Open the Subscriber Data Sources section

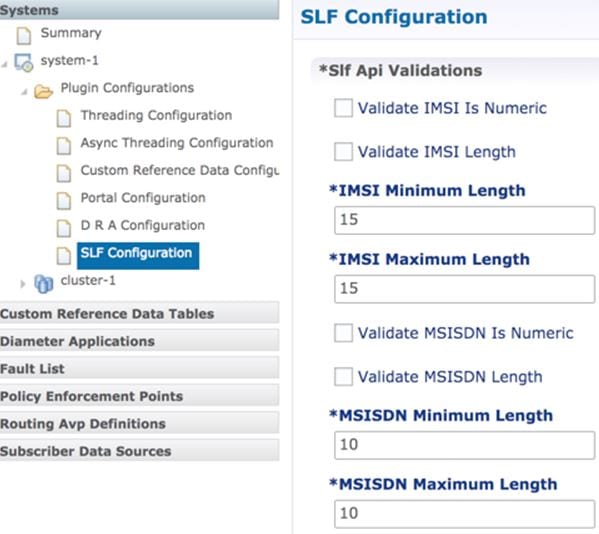click(x=139, y=451)
